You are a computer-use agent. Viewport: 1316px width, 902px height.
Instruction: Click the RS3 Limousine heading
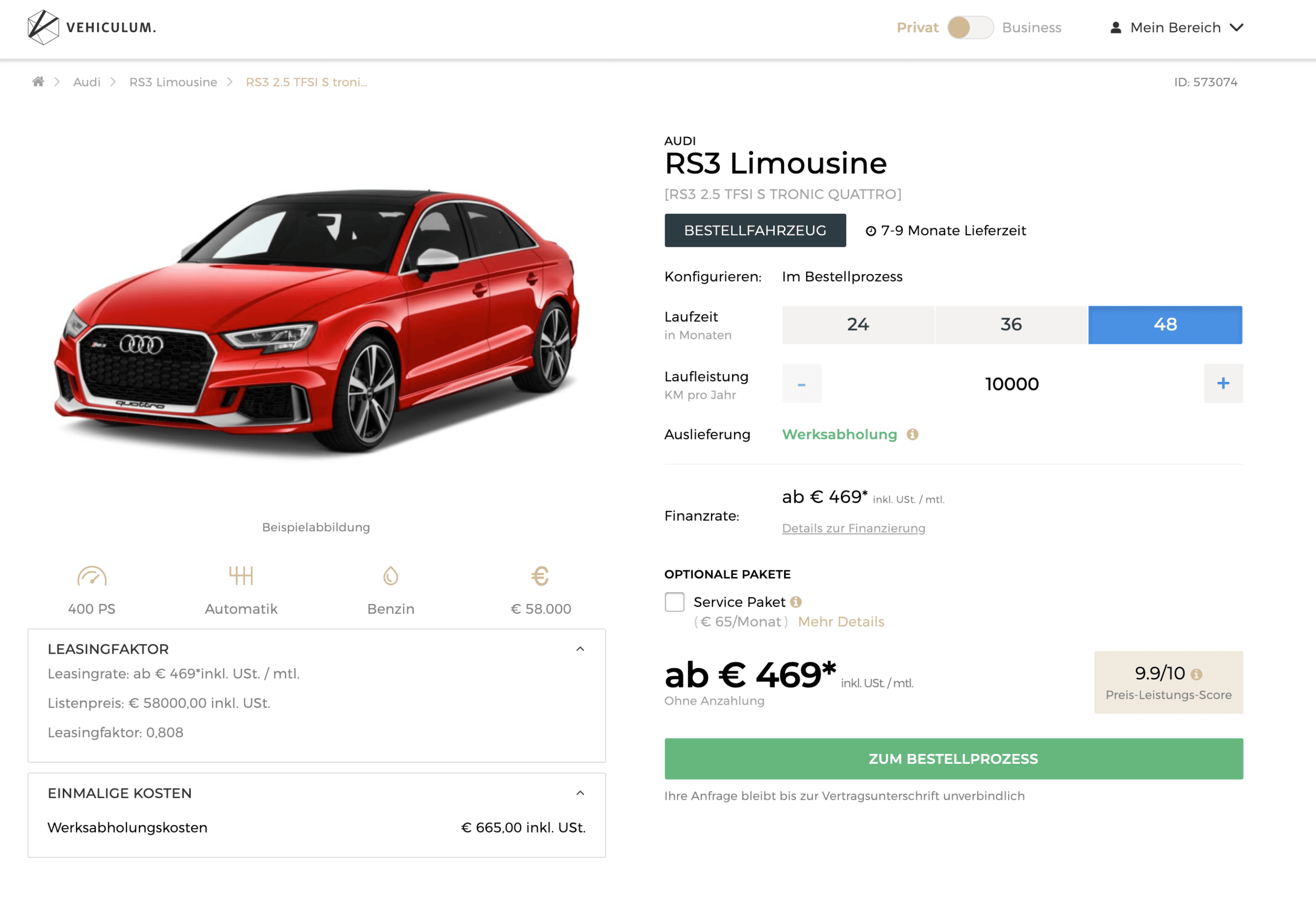776,163
